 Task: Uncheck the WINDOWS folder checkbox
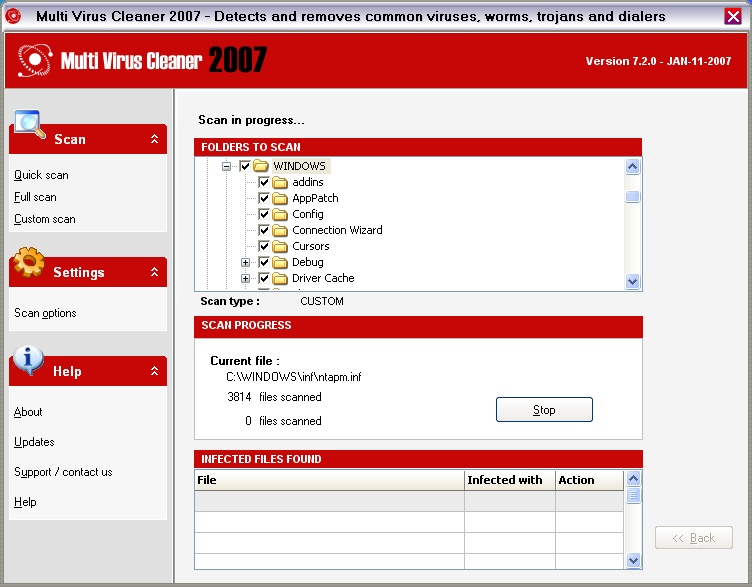pyautogui.click(x=245, y=166)
